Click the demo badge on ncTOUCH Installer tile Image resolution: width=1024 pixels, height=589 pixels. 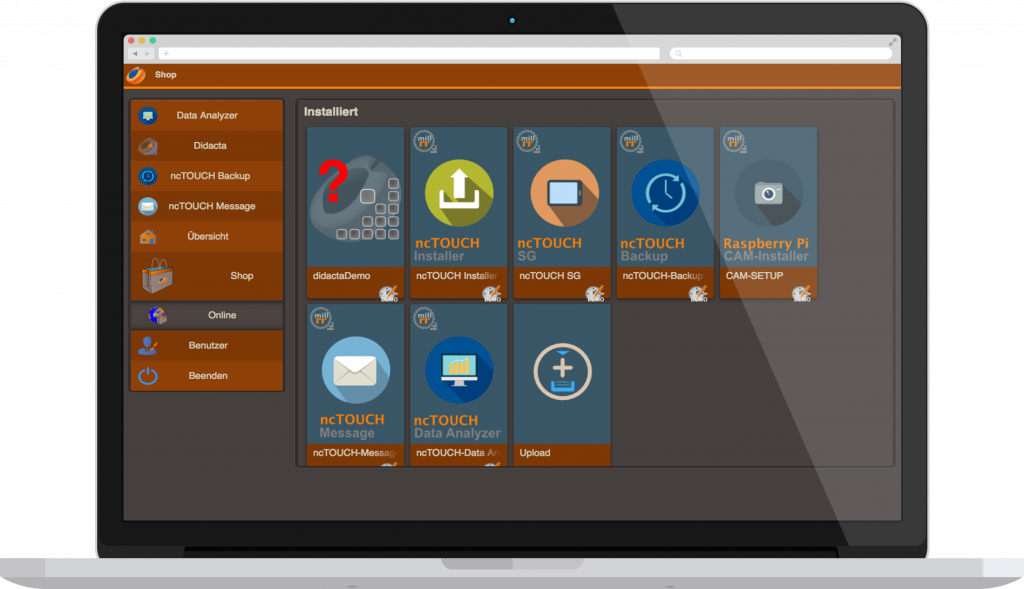coord(492,294)
